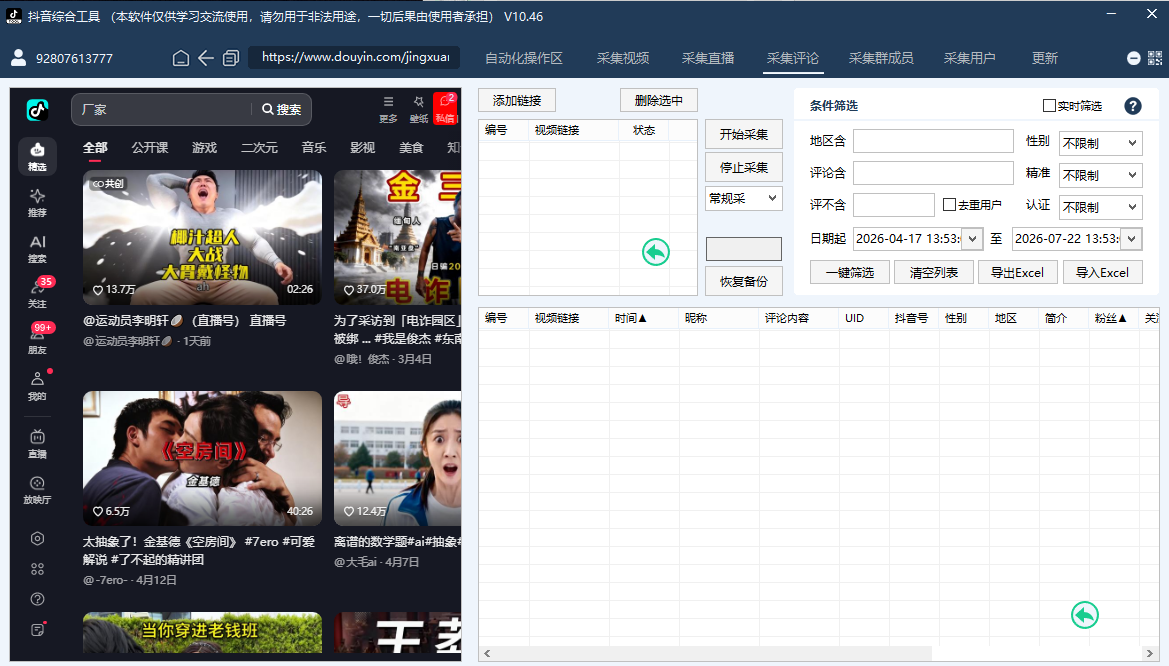Open AI 搜索 in the sidebar
This screenshot has width=1169, height=666.
point(37,249)
